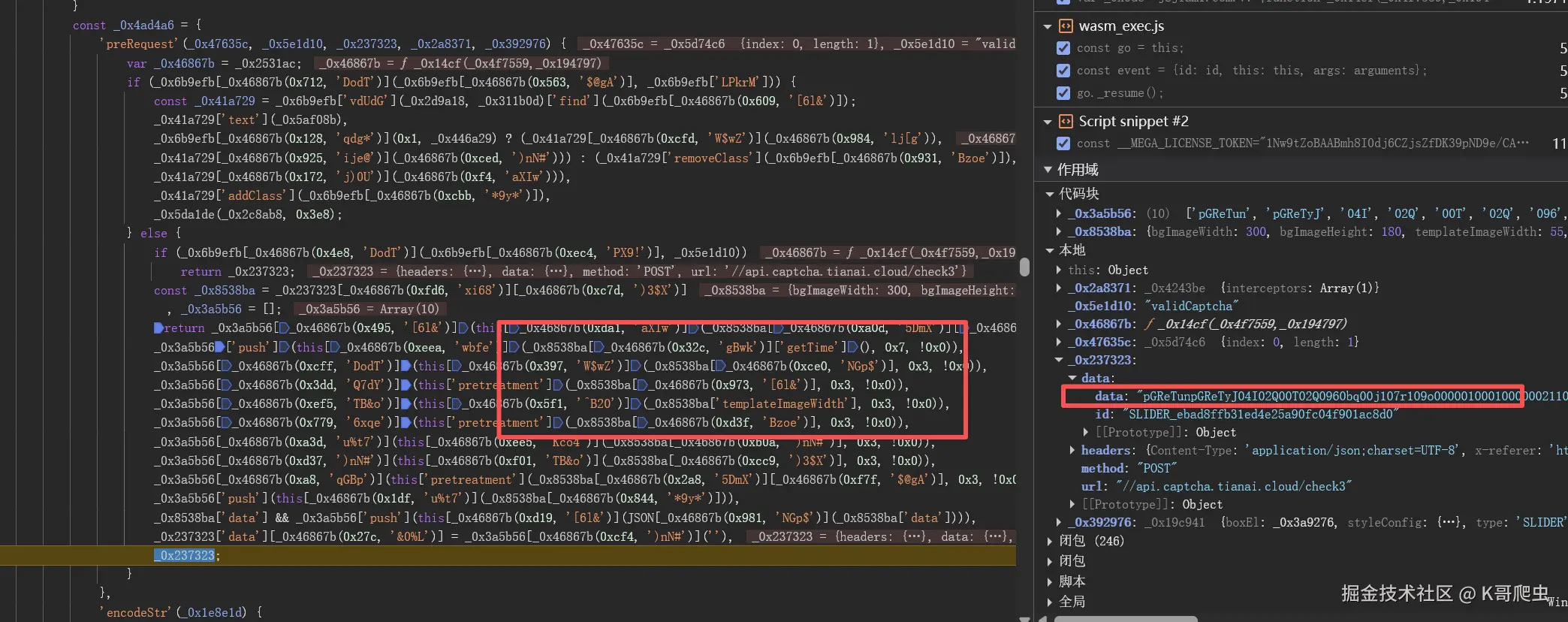Jump to 'const event = {id: id' breakpoint
Screen dimensions: 1568x622
(x=1252, y=71)
